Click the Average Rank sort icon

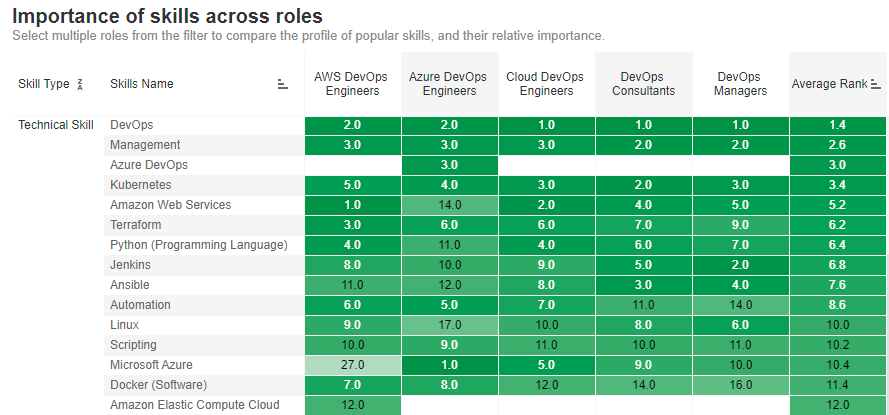[x=876, y=84]
